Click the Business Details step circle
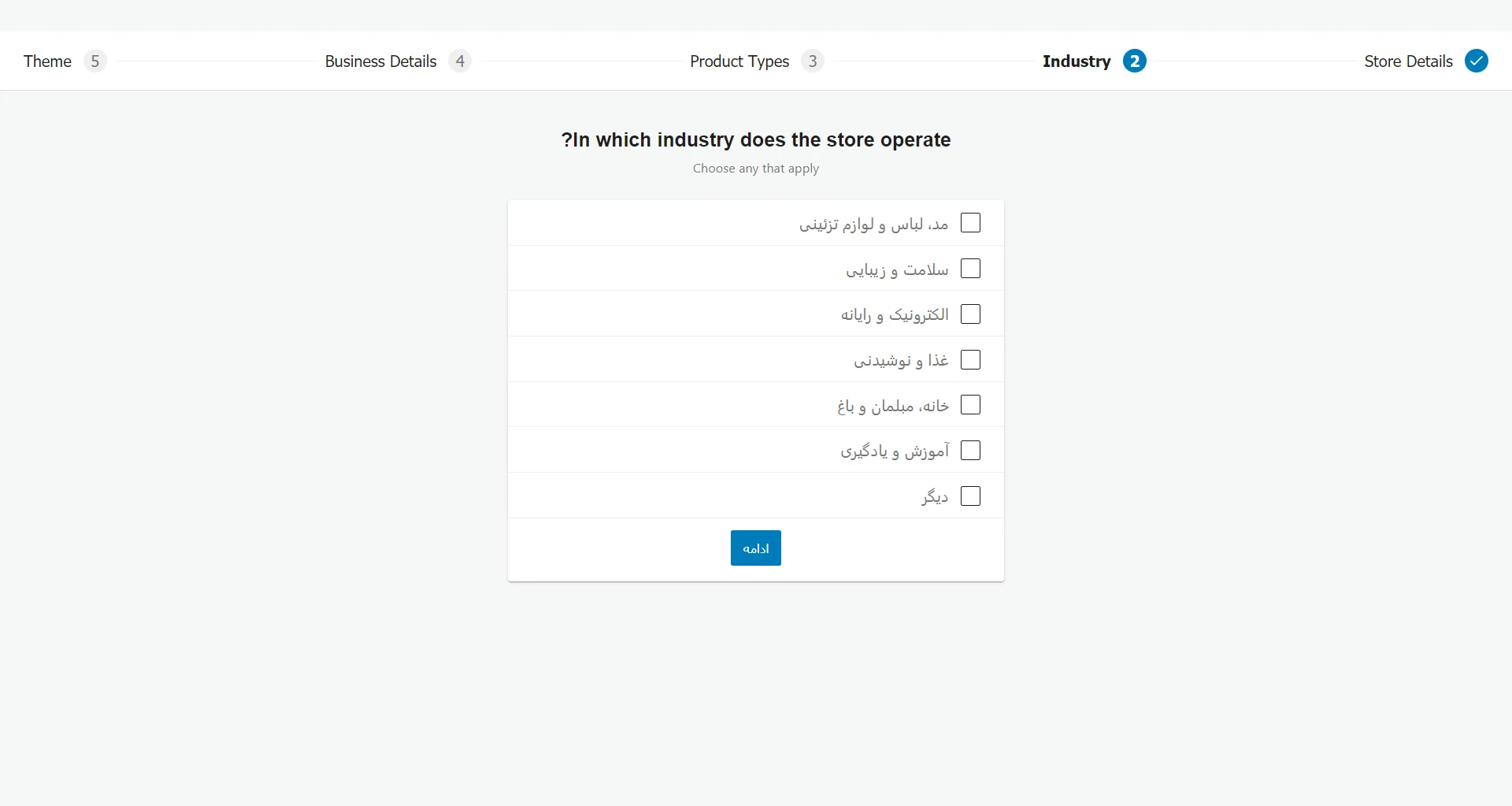Image resolution: width=1512 pixels, height=806 pixels. click(x=460, y=61)
